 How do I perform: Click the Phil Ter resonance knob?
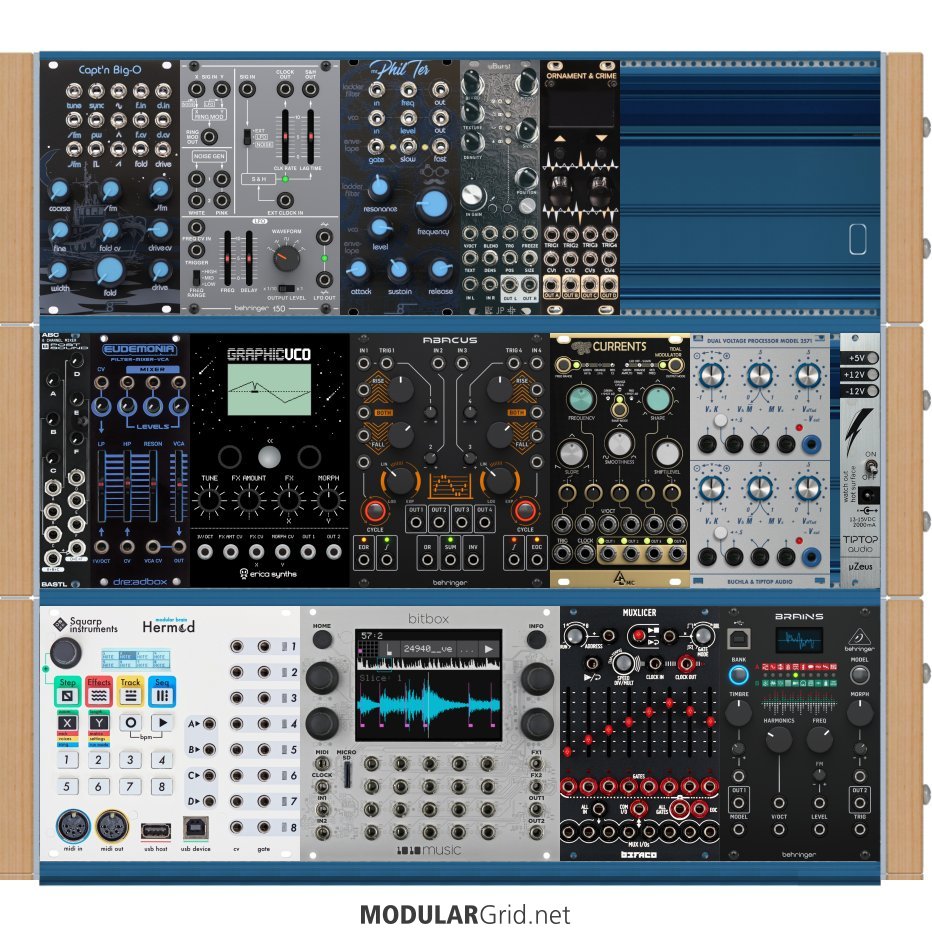point(379,187)
